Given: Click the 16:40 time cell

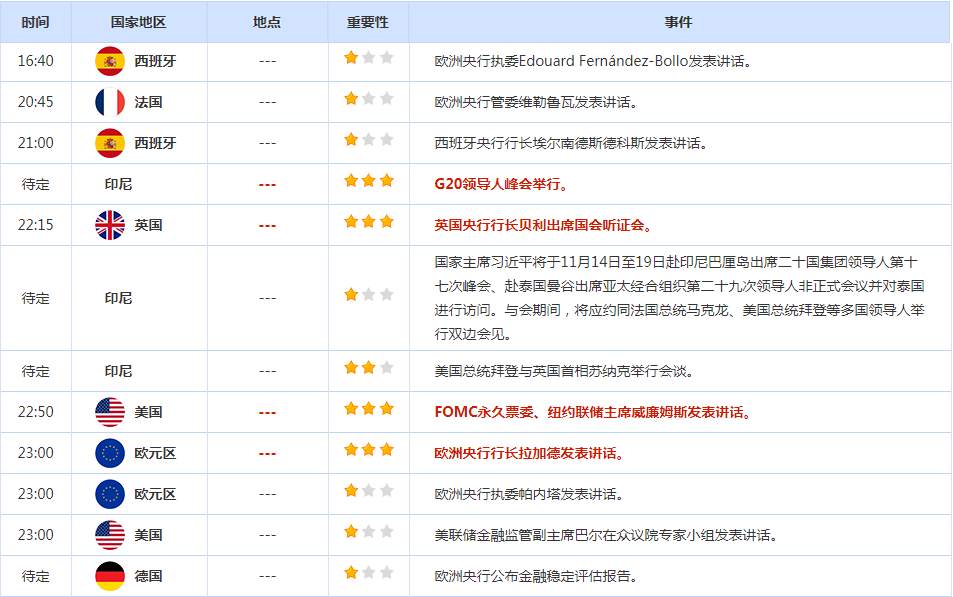Looking at the screenshot, I should point(35,61).
